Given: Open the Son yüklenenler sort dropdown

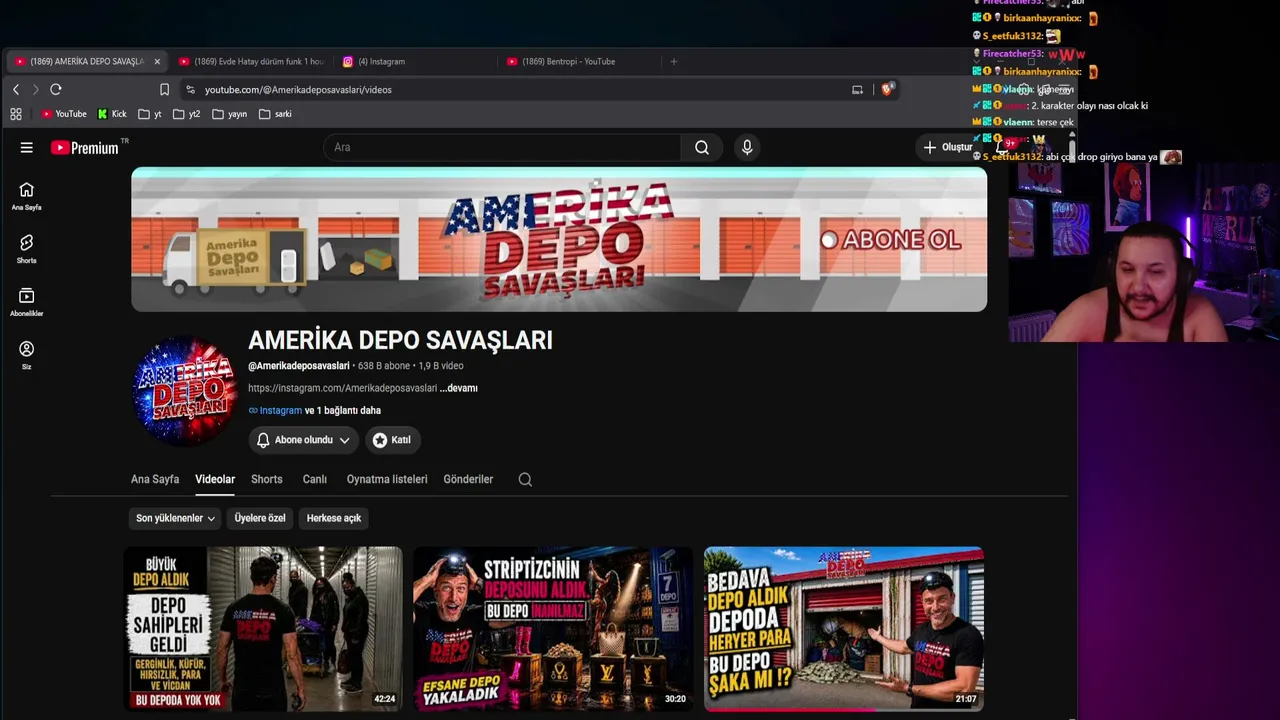Looking at the screenshot, I should click(176, 518).
